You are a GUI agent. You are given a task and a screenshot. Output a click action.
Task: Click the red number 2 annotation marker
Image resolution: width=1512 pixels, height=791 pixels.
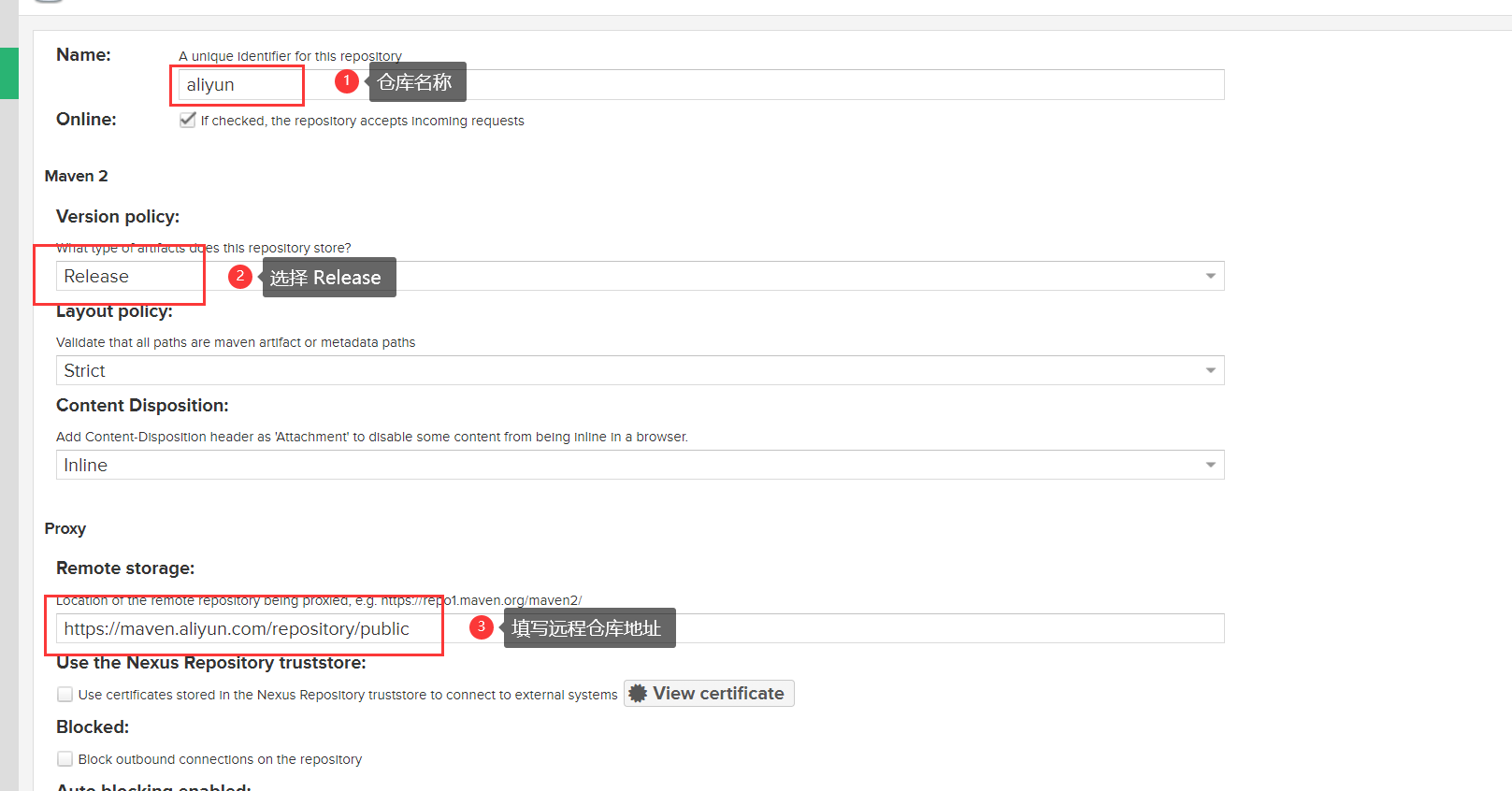(240, 277)
